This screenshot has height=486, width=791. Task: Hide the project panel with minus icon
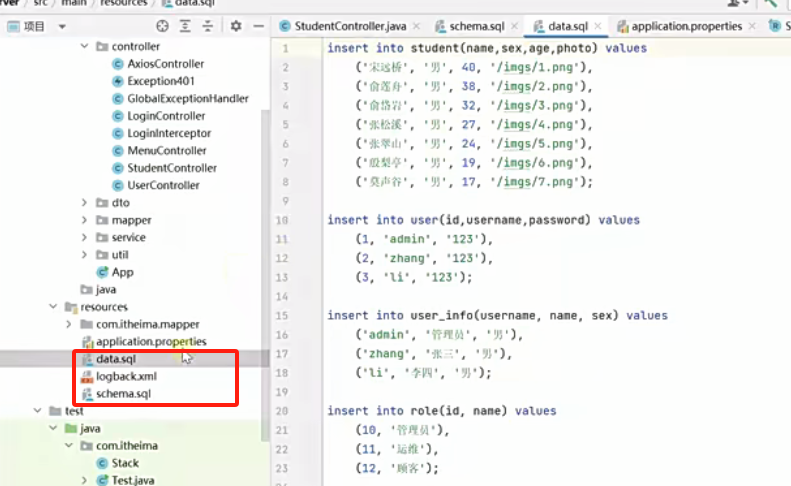click(258, 26)
